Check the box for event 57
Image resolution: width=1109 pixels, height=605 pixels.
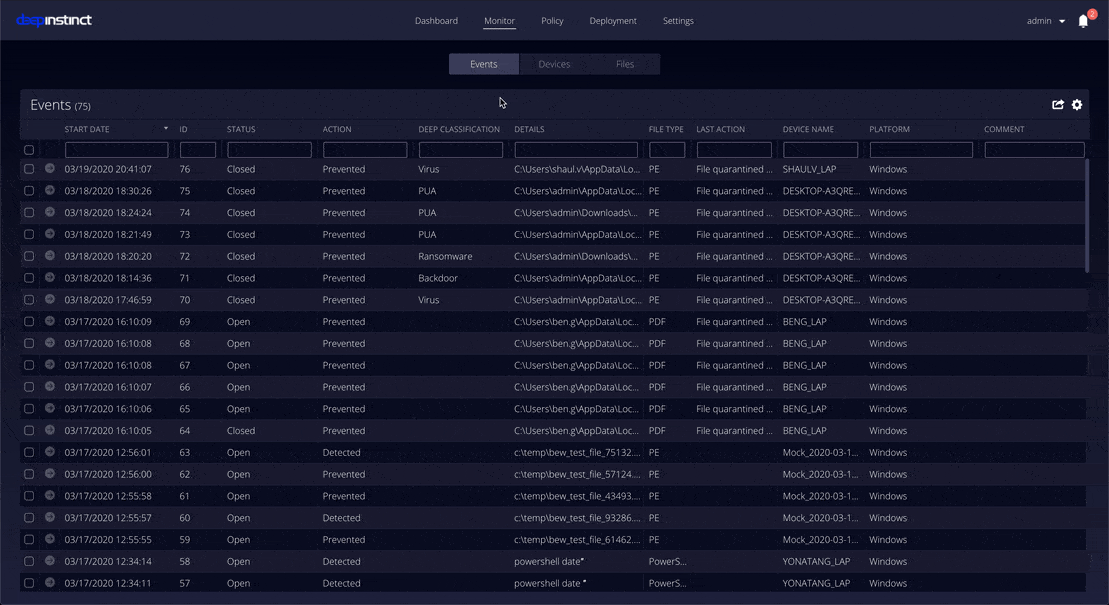(x=29, y=583)
